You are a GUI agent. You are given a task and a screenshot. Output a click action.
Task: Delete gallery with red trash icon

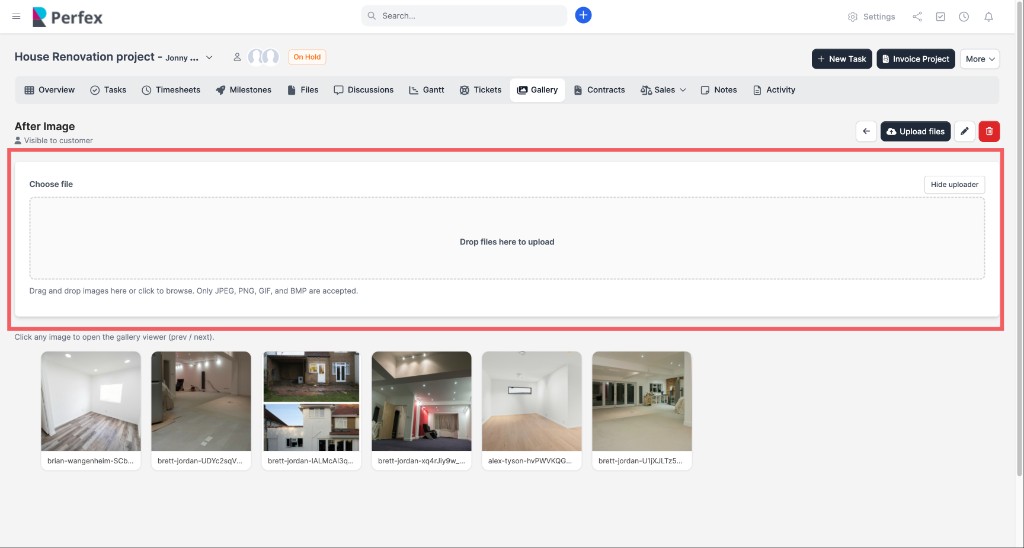(988, 131)
